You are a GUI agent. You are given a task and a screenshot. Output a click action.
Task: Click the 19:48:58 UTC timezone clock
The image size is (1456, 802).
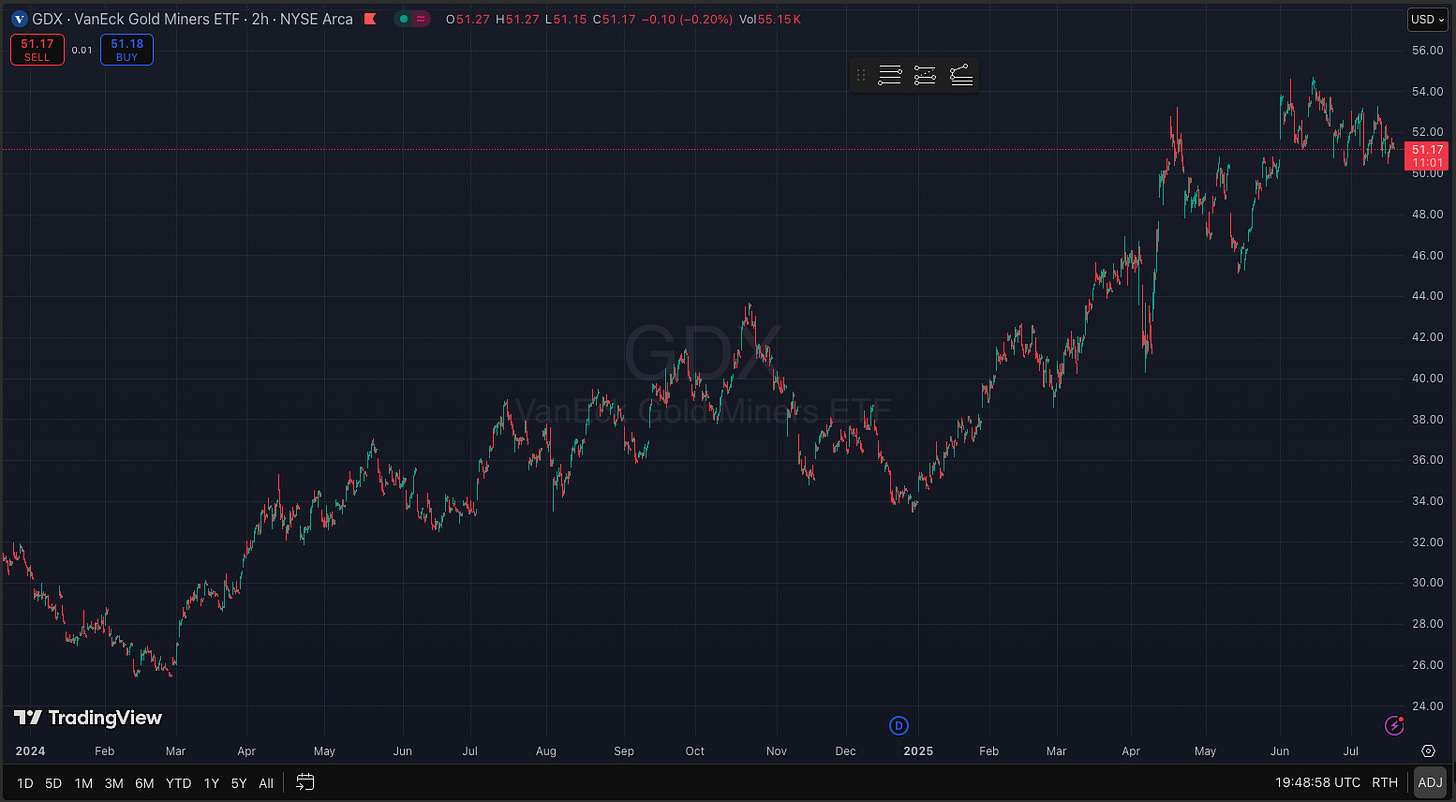pos(1317,783)
